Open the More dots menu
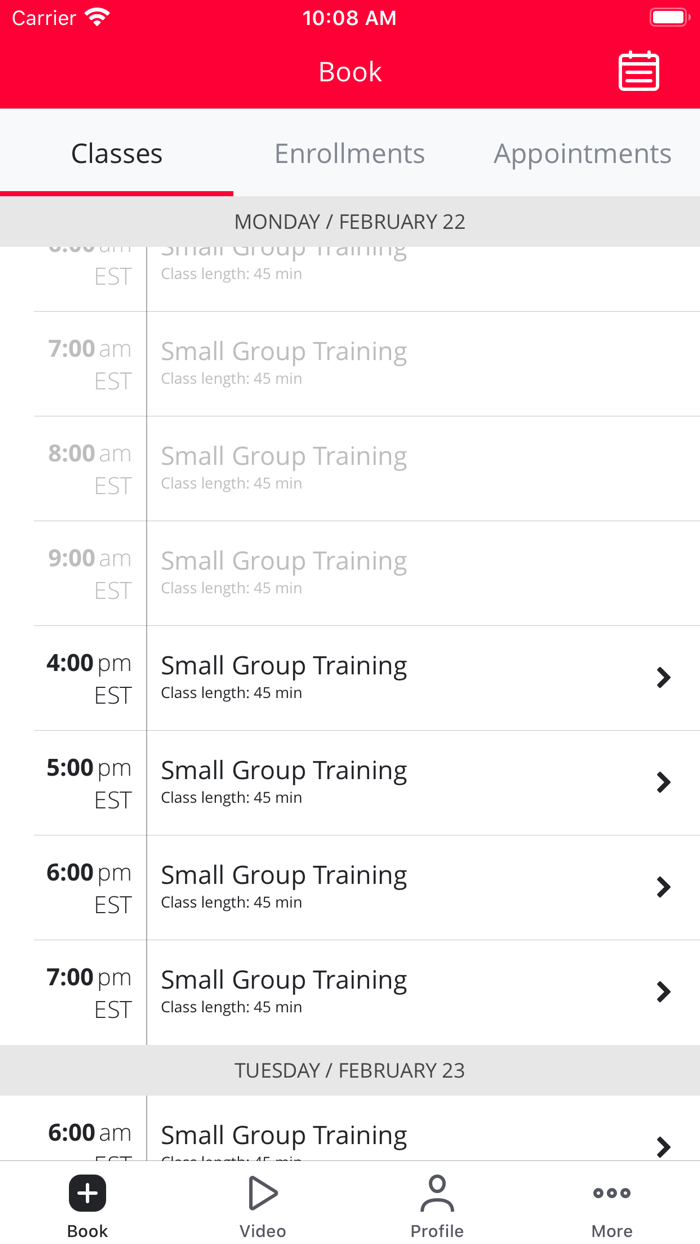The image size is (700, 1244). pos(611,1193)
